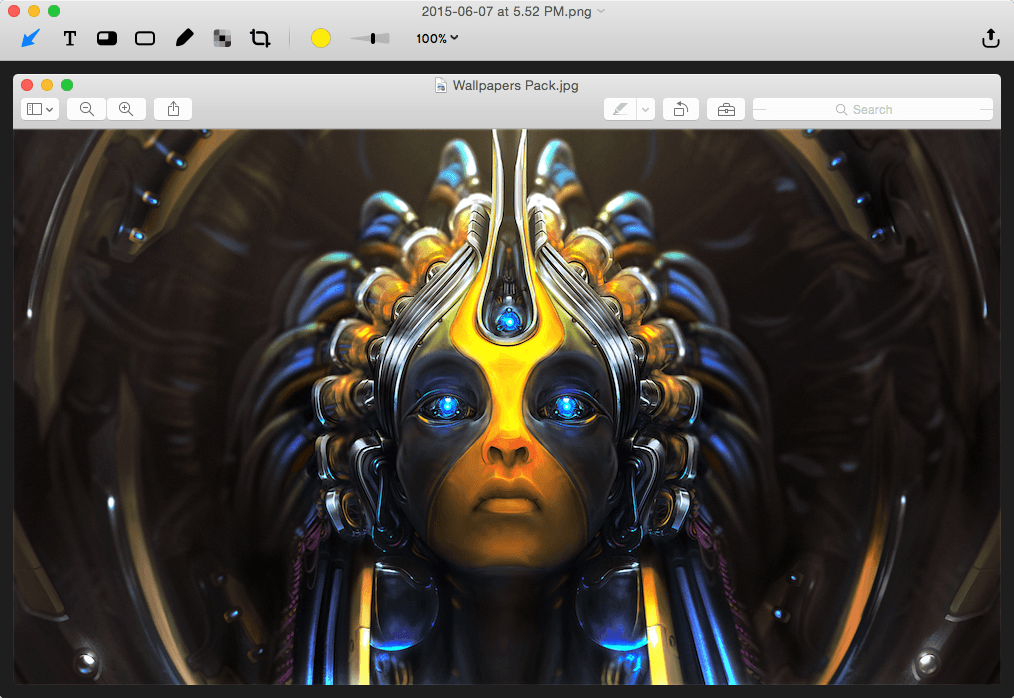Activate the Crop tool
Image resolution: width=1014 pixels, height=698 pixels.
pos(260,38)
